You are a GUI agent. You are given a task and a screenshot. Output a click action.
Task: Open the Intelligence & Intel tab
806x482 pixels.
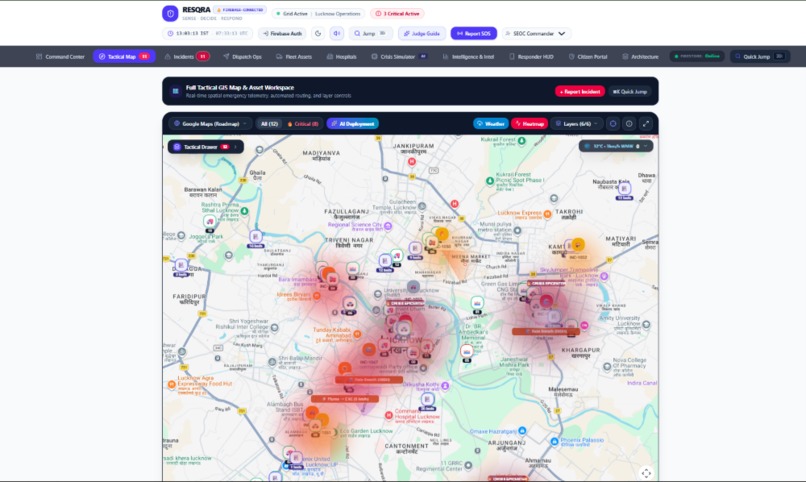(x=468, y=57)
